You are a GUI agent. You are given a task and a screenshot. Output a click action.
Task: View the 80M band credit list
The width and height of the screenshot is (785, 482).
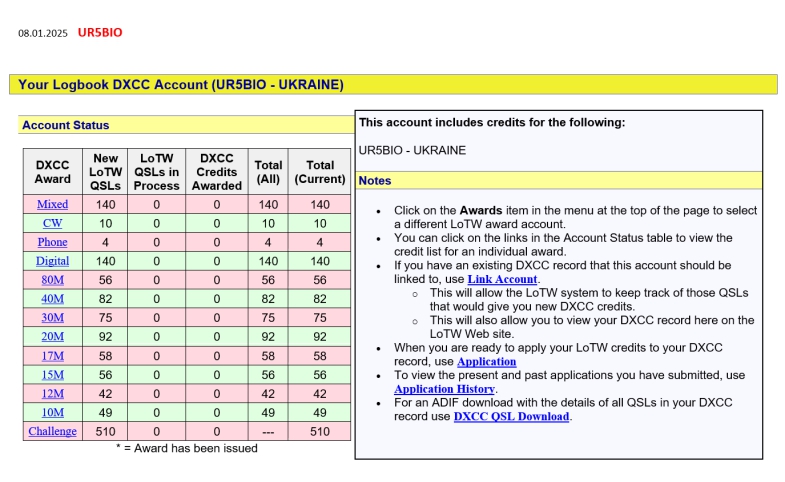tap(52, 280)
